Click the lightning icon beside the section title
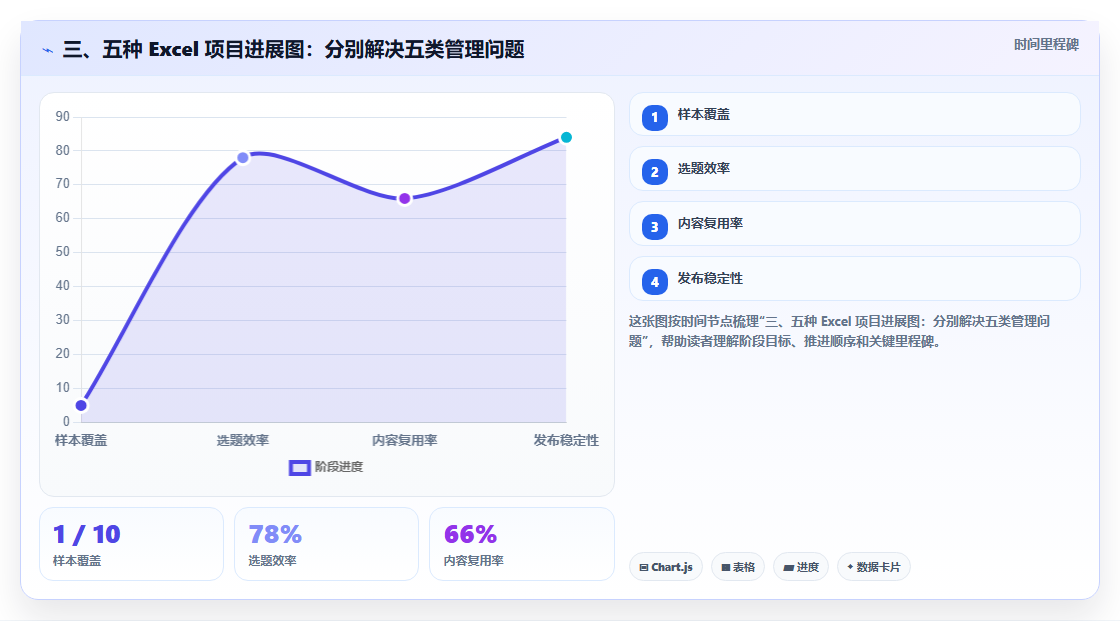The image size is (1120, 621). pyautogui.click(x=47, y=50)
